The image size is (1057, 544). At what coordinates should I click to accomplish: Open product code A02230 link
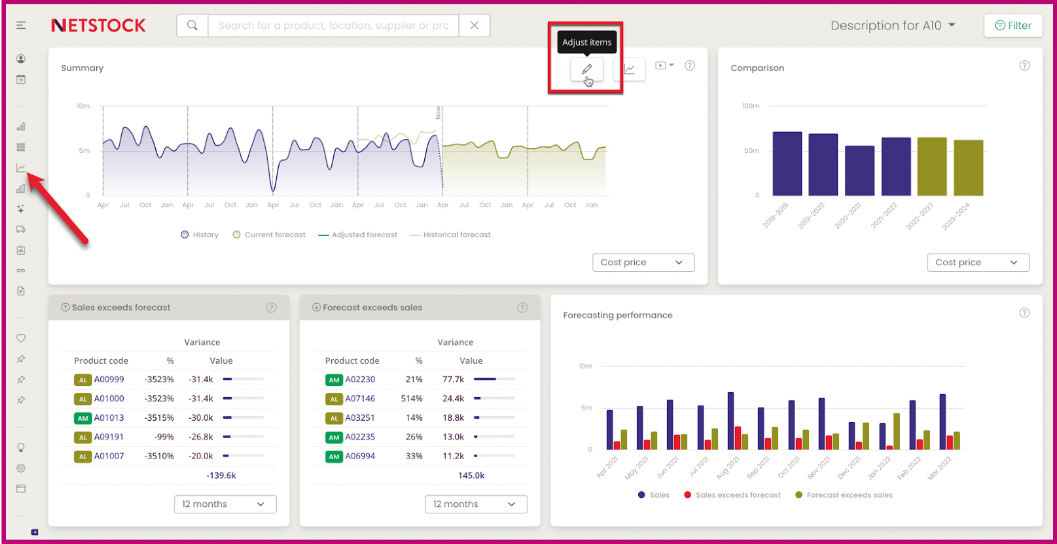(x=361, y=380)
